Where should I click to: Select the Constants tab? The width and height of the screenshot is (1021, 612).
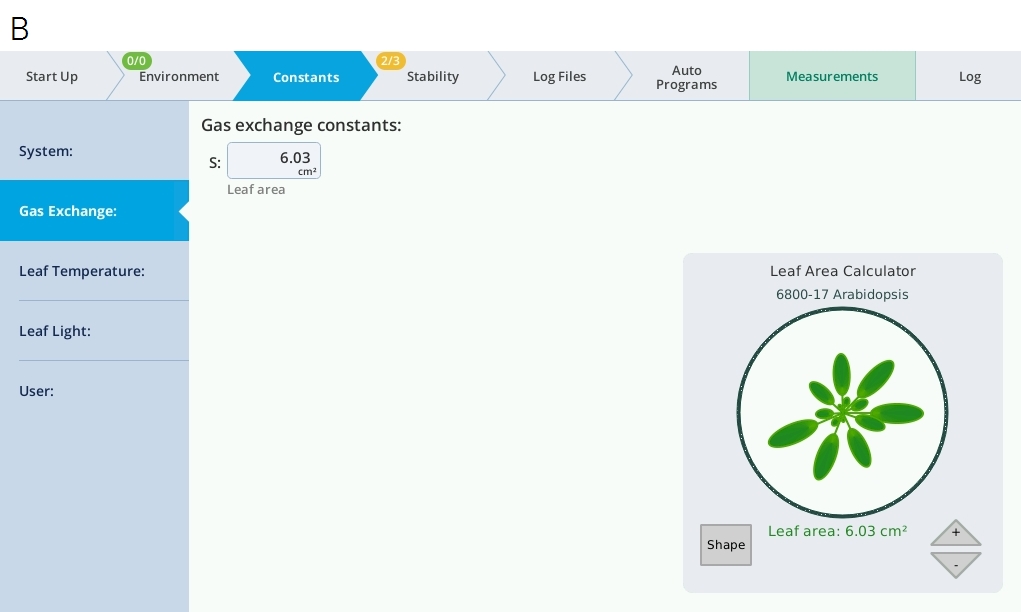[x=305, y=76]
